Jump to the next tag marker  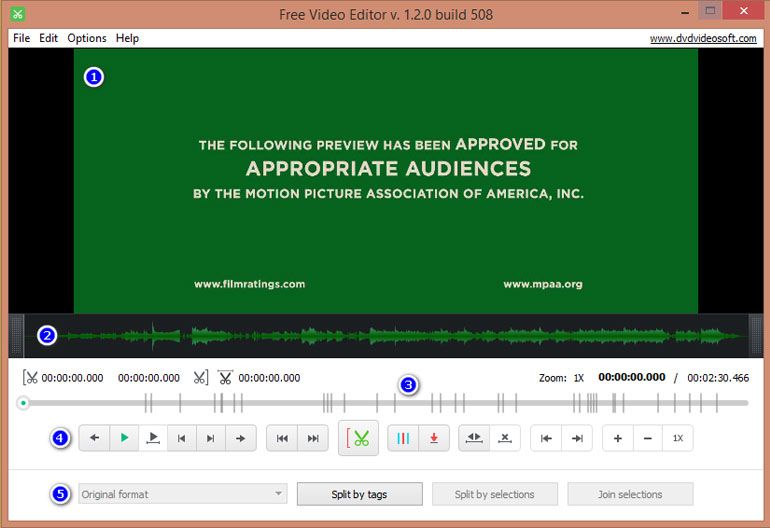point(313,438)
